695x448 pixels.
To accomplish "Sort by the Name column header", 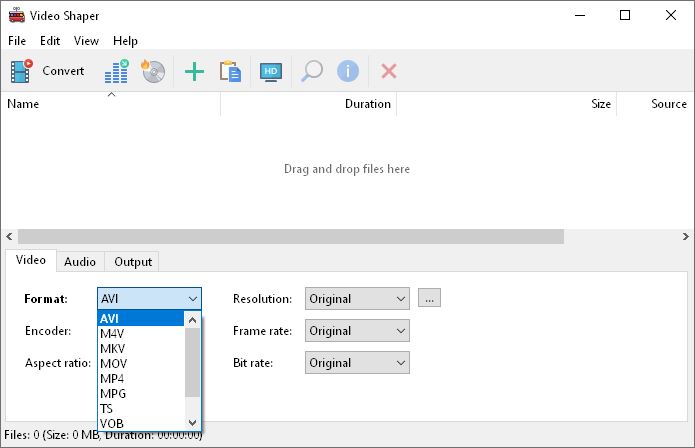I will (110, 104).
